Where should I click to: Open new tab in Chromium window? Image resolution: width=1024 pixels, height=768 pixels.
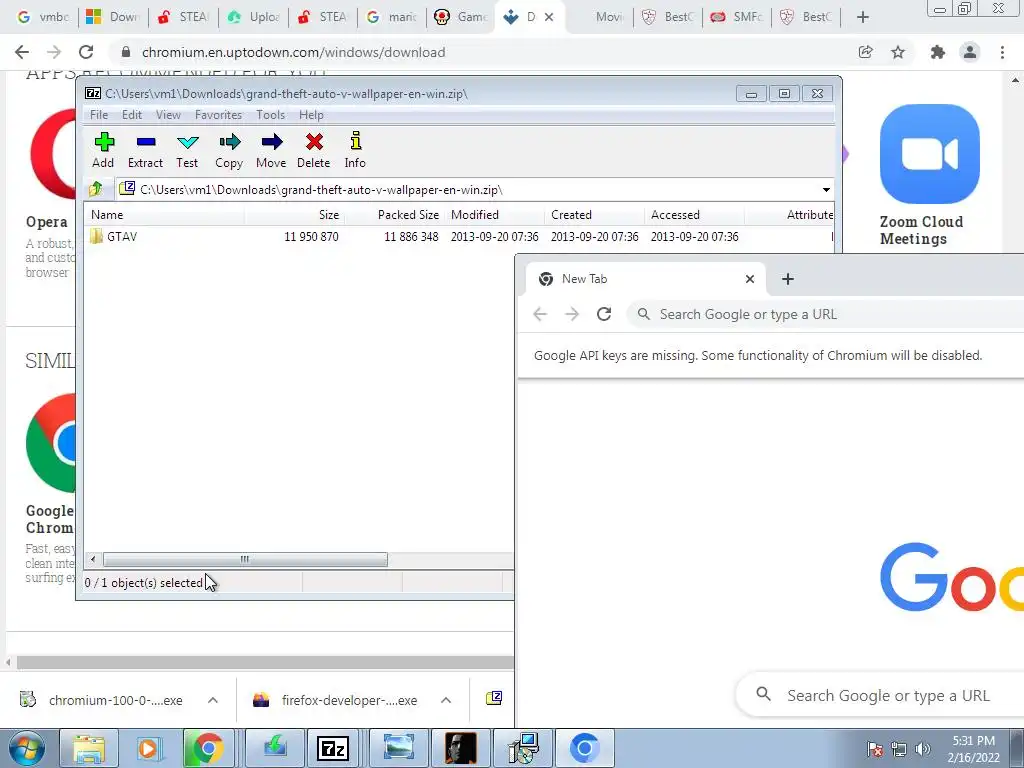(788, 279)
